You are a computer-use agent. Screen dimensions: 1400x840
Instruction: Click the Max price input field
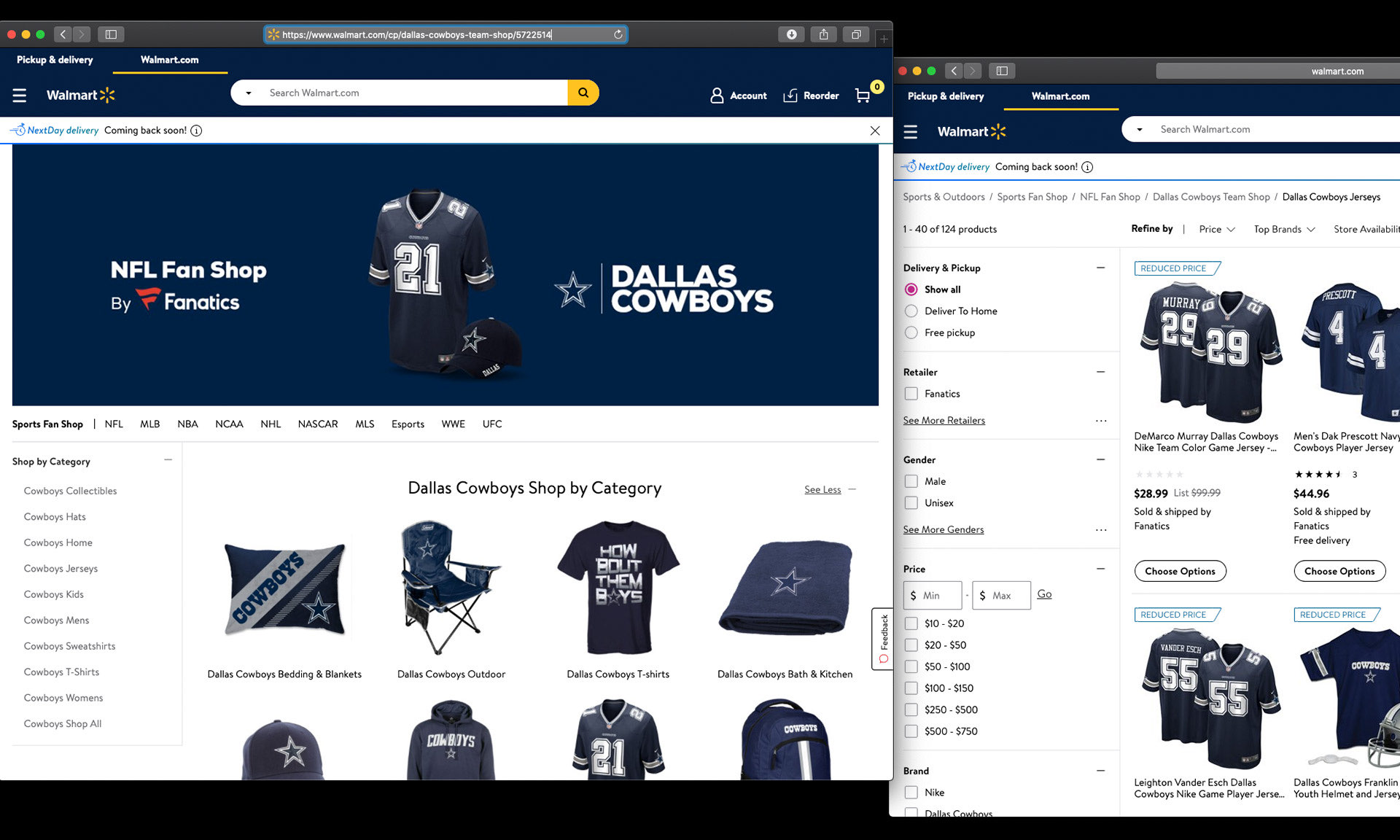(x=1001, y=596)
